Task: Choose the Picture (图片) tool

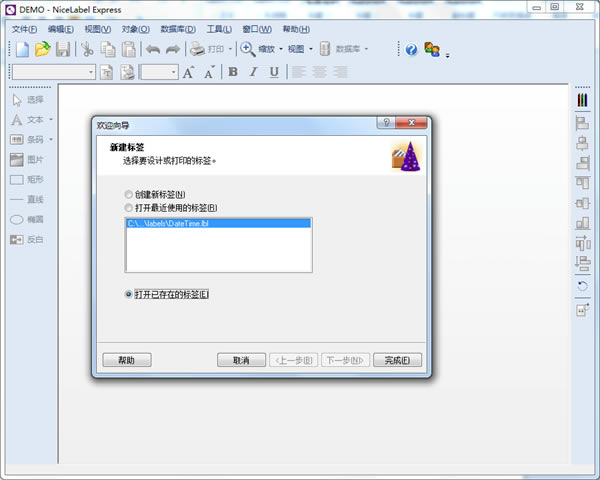Action: (27, 160)
